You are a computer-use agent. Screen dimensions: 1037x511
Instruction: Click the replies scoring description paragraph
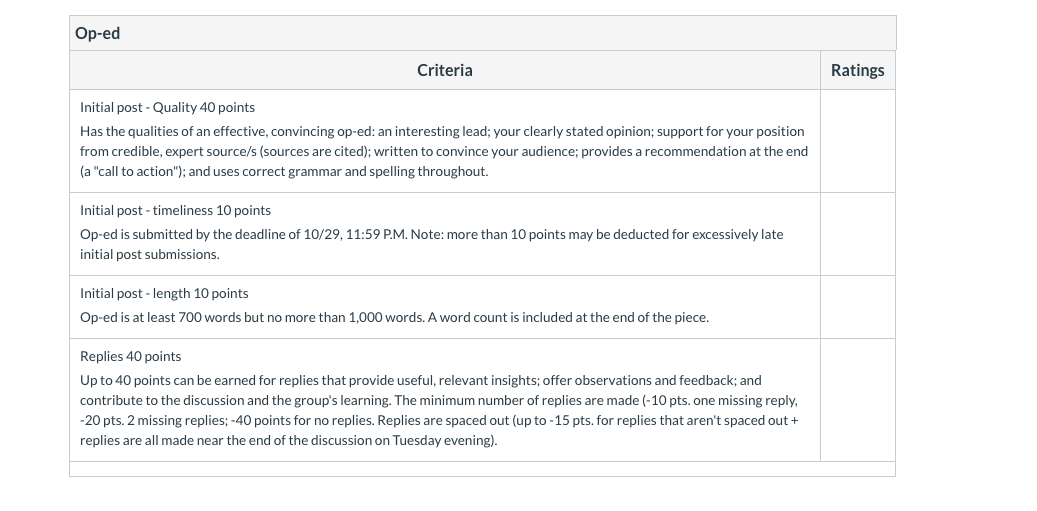(x=439, y=411)
